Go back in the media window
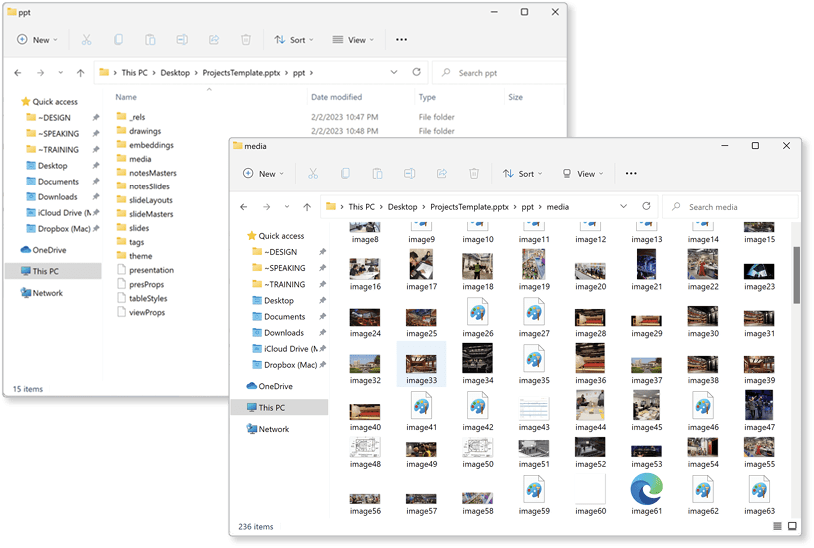 click(x=243, y=207)
